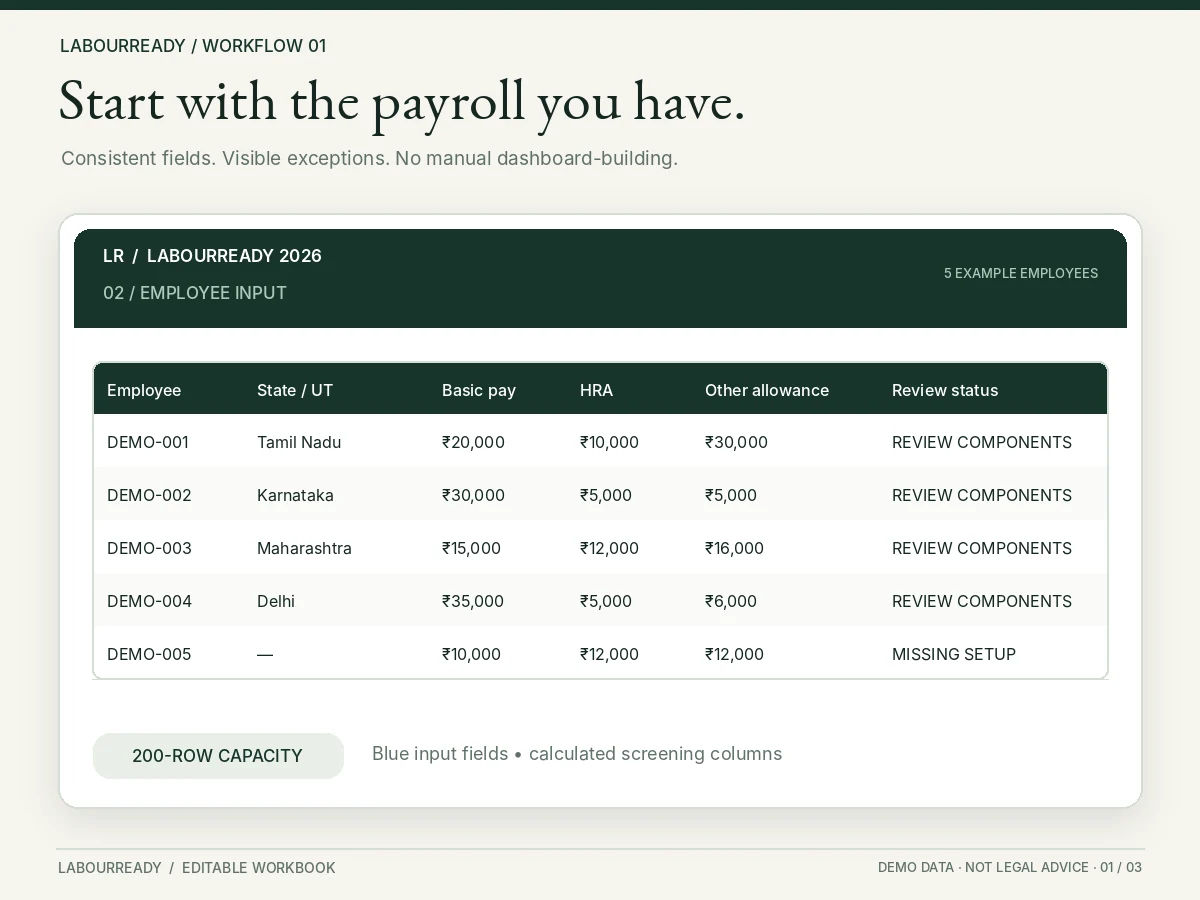Click the LABOURREADY / EDITABLE WORKBOOK footer
This screenshot has width=1200, height=900.
click(x=197, y=868)
